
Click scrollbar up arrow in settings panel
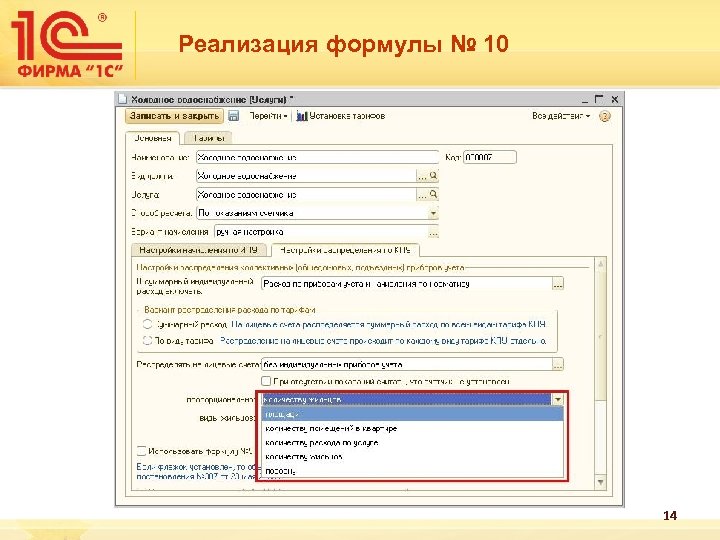[600, 264]
